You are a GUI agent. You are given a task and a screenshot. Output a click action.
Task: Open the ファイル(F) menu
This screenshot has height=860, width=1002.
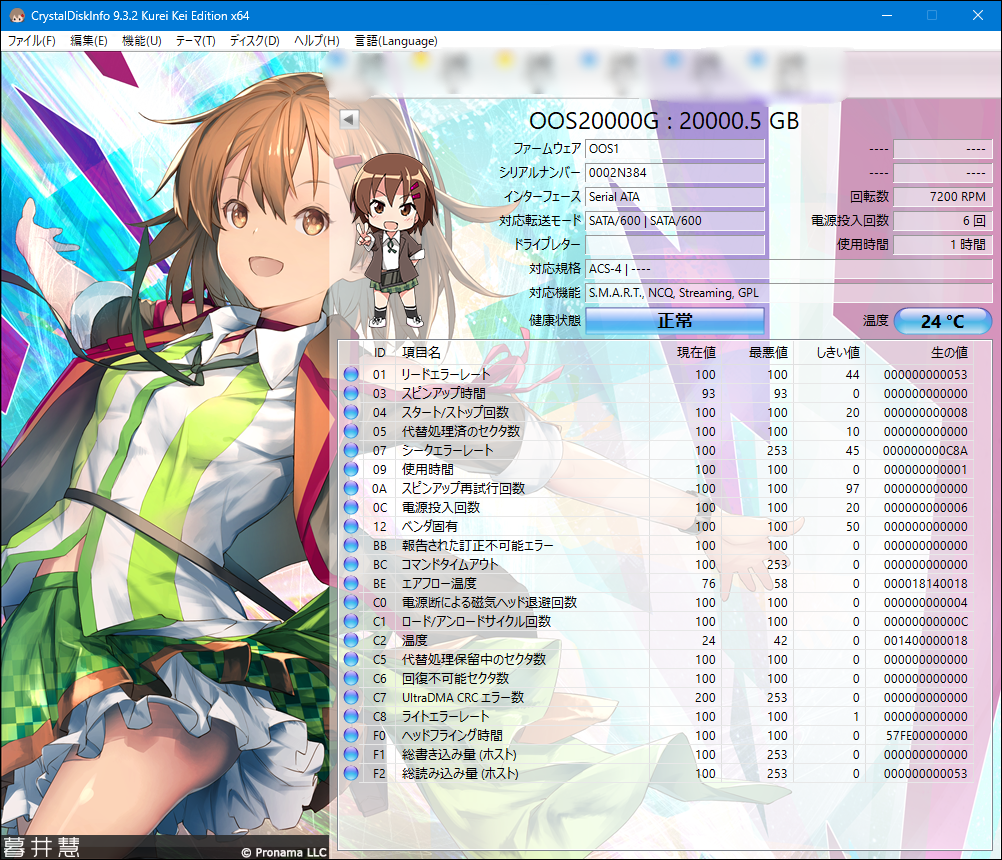[x=31, y=41]
